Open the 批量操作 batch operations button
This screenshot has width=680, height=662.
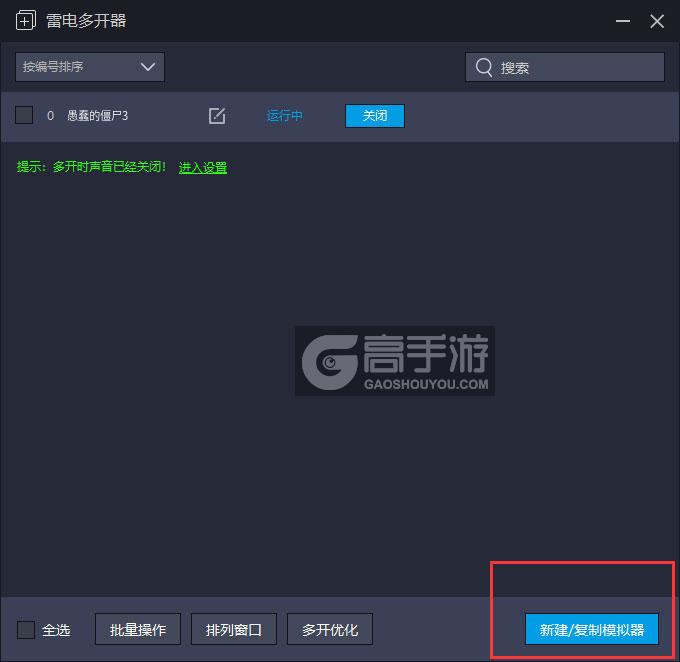pos(138,629)
